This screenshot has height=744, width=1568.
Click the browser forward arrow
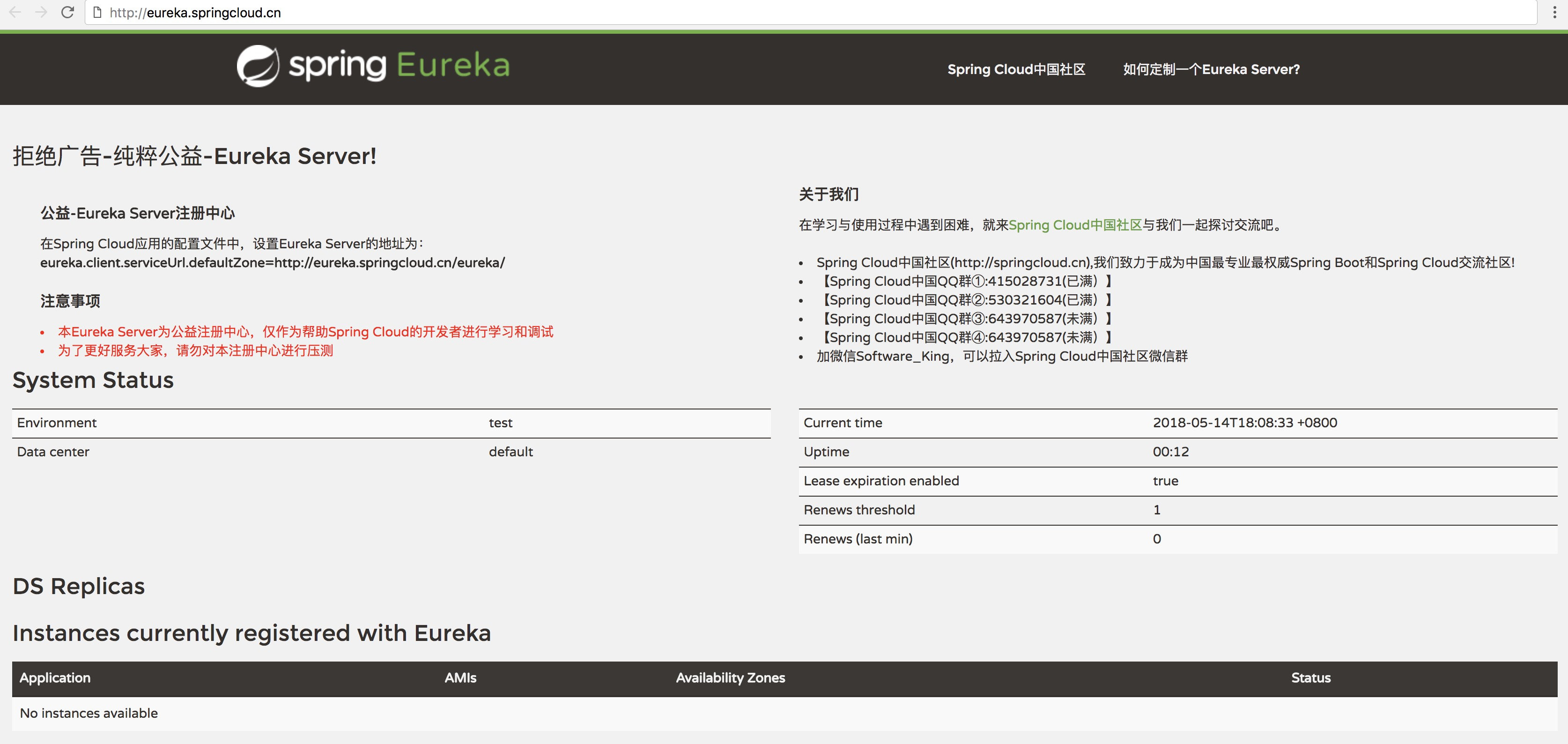click(x=41, y=12)
